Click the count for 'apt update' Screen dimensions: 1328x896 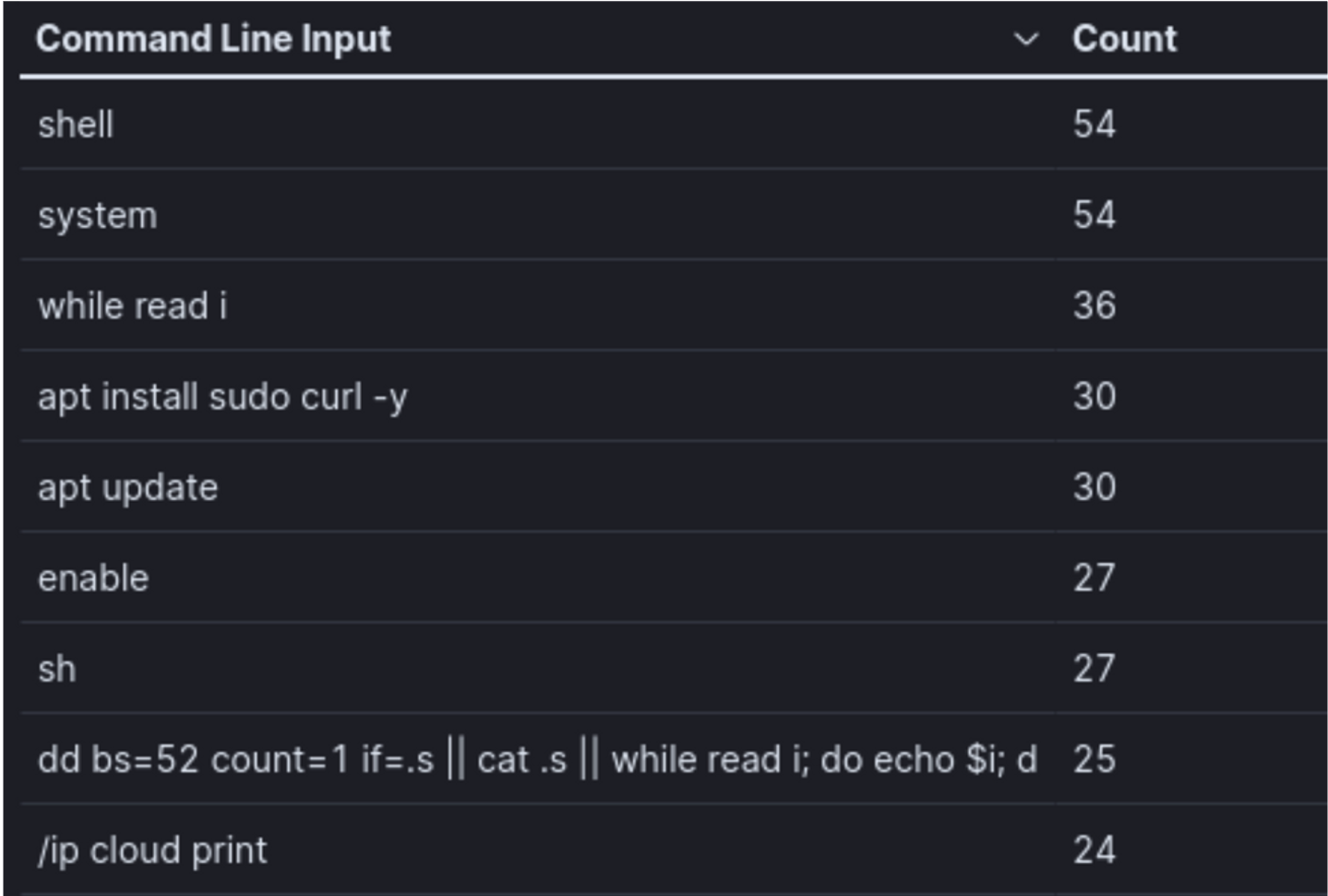tap(1095, 487)
